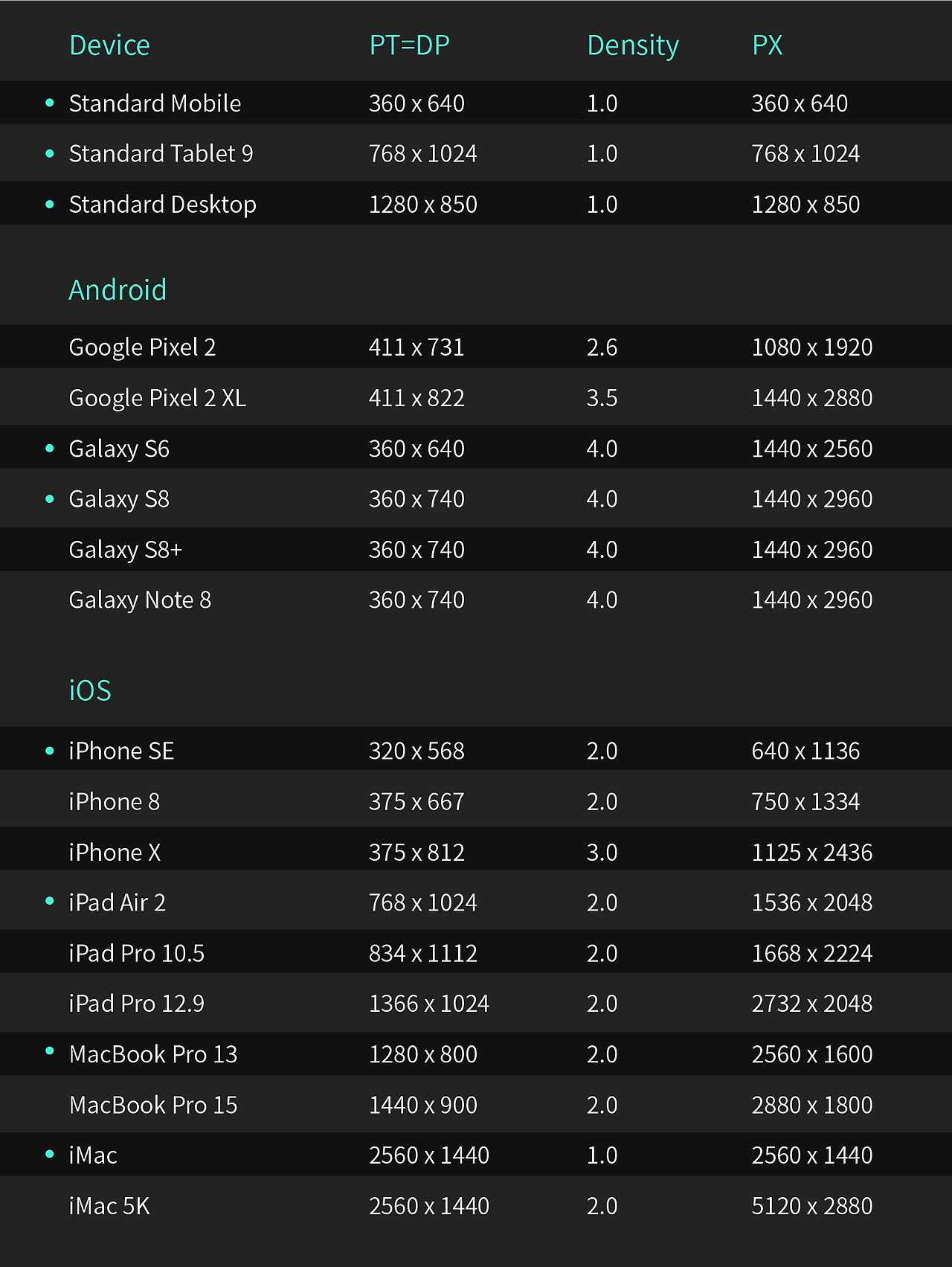952x1267 pixels.
Task: Click the bullet beside Standard Mobile
Action: [x=50, y=103]
